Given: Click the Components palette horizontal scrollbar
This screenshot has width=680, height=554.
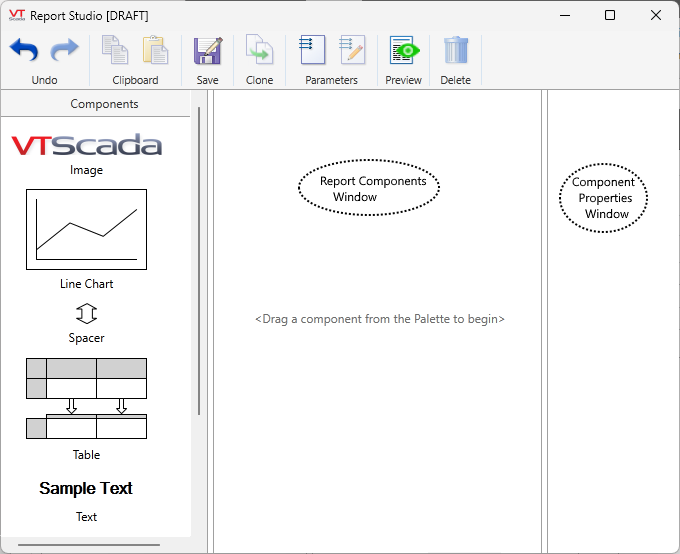Looking at the screenshot, I should tap(89, 544).
